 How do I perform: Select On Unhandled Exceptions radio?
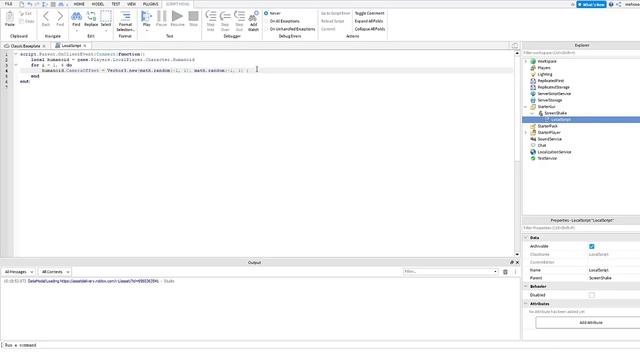pyautogui.click(x=266, y=29)
